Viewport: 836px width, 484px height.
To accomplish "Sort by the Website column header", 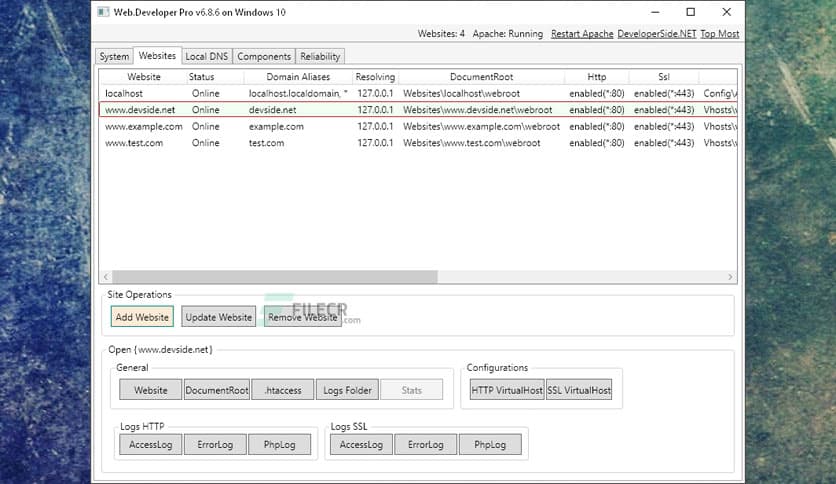I will (x=143, y=77).
